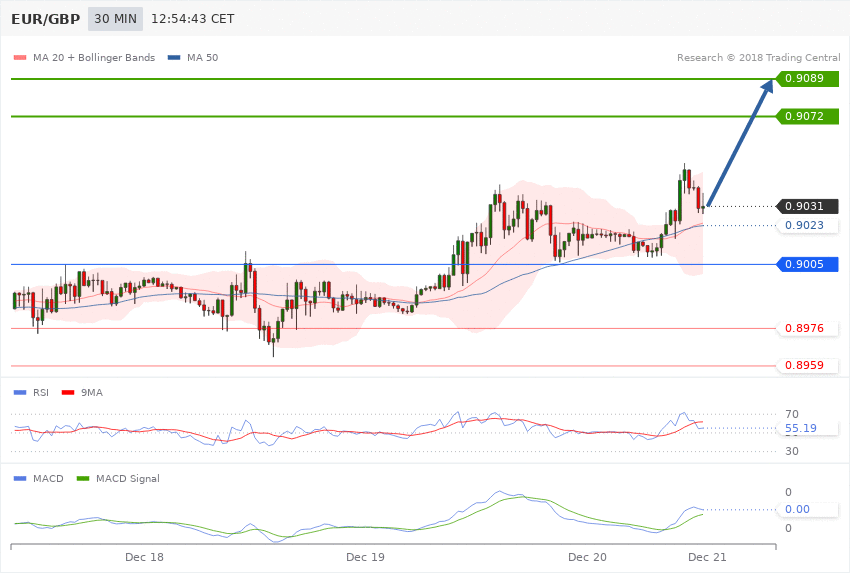850x576 pixels.
Task: Click the Dec 21 date label
Action: tap(707, 557)
